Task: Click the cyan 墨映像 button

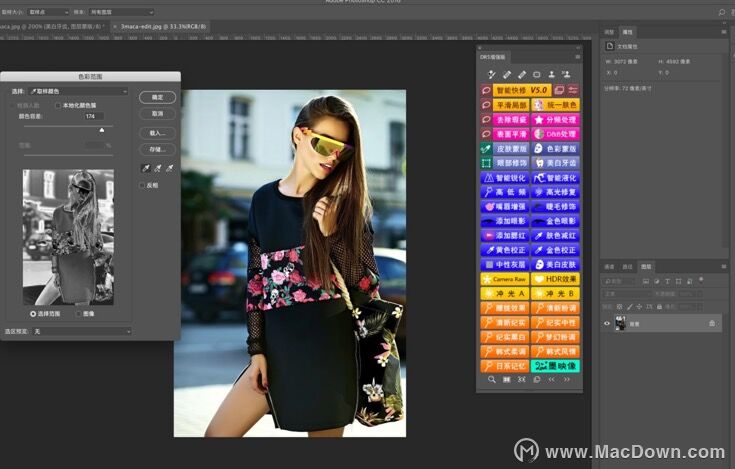Action: click(x=555, y=366)
